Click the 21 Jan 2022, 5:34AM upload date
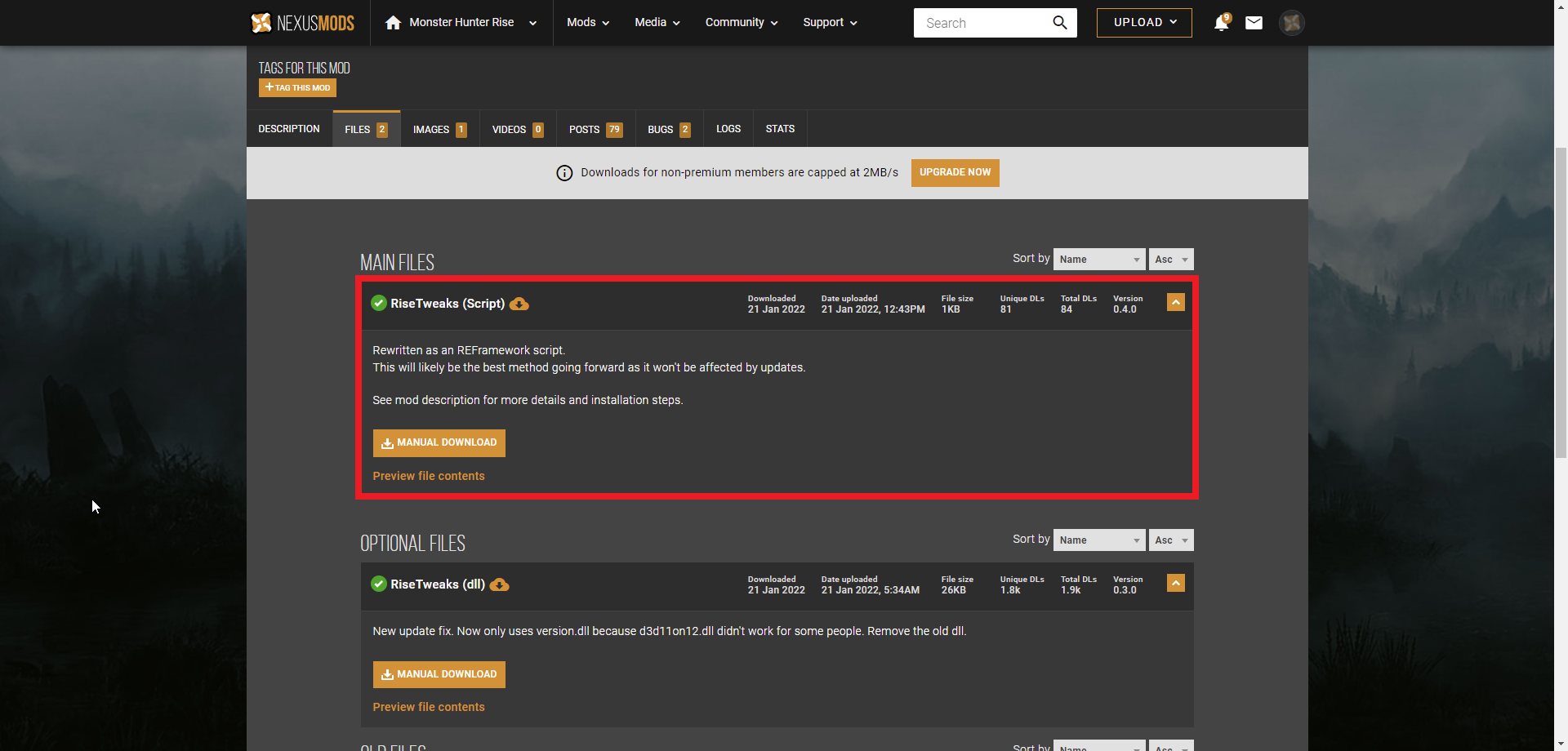 [871, 590]
